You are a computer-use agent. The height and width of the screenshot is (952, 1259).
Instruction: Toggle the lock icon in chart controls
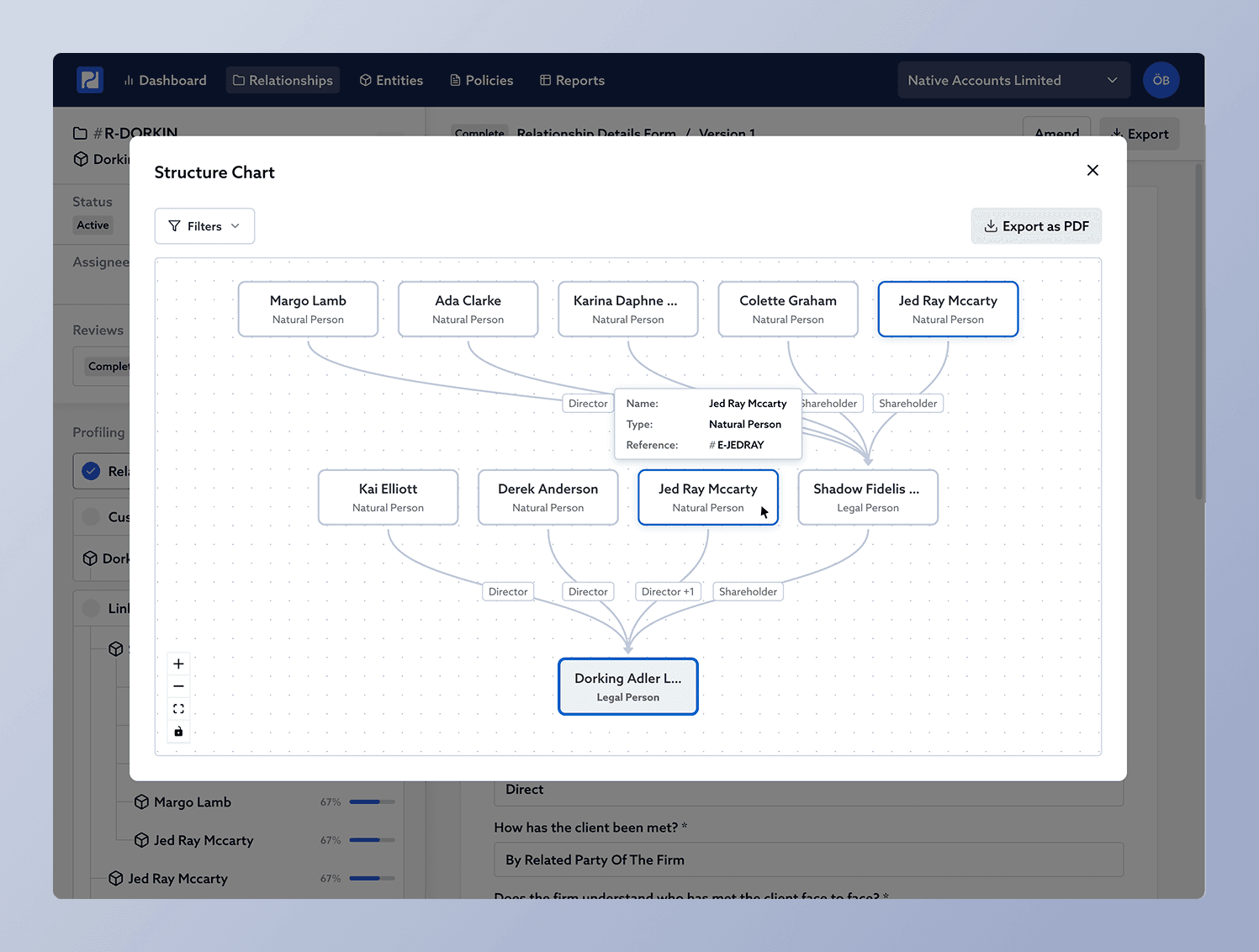pyautogui.click(x=177, y=731)
